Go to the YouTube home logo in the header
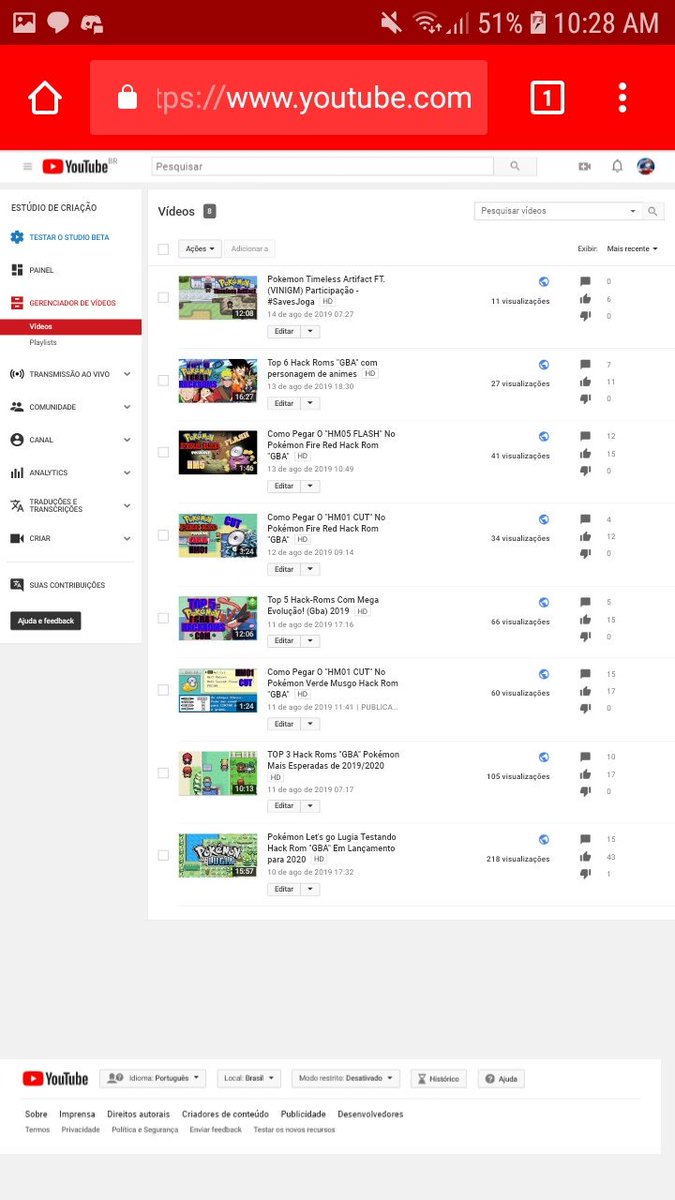Screen dimensions: 675x1200 click(75, 167)
